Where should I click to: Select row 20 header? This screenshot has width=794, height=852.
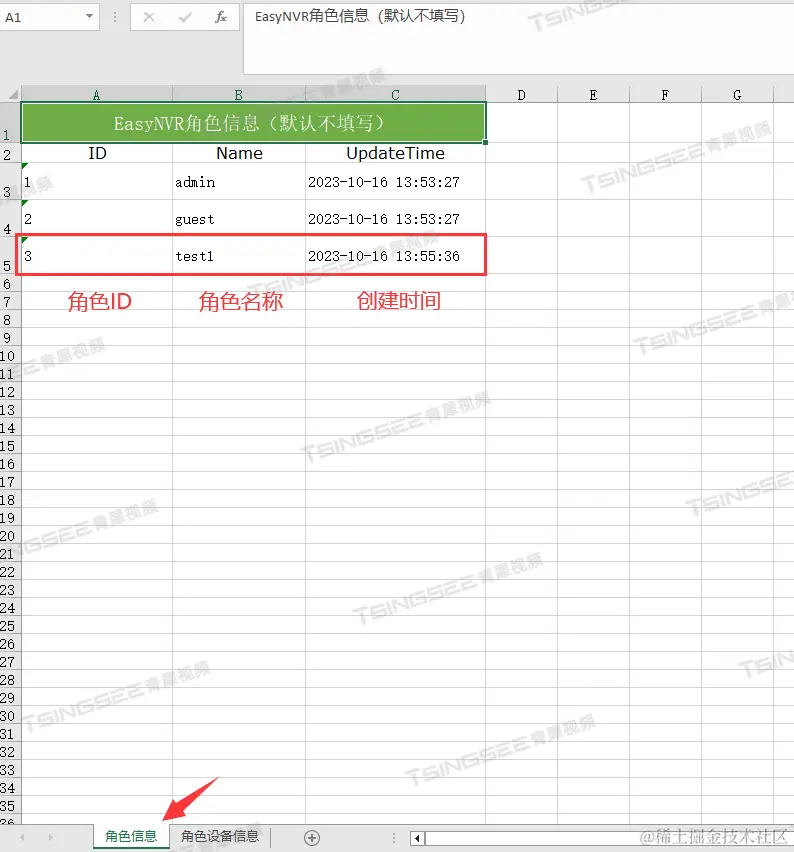click(x=10, y=535)
